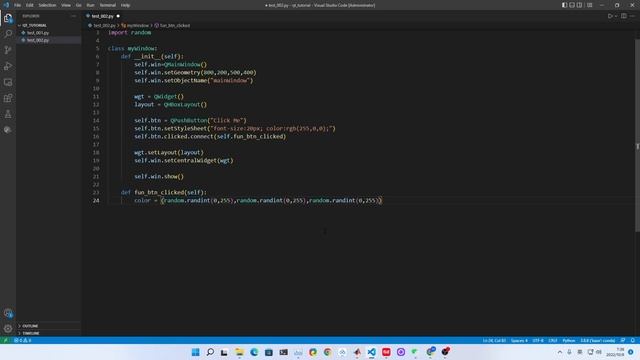Place cursor on the self.win.show() line

point(159,176)
